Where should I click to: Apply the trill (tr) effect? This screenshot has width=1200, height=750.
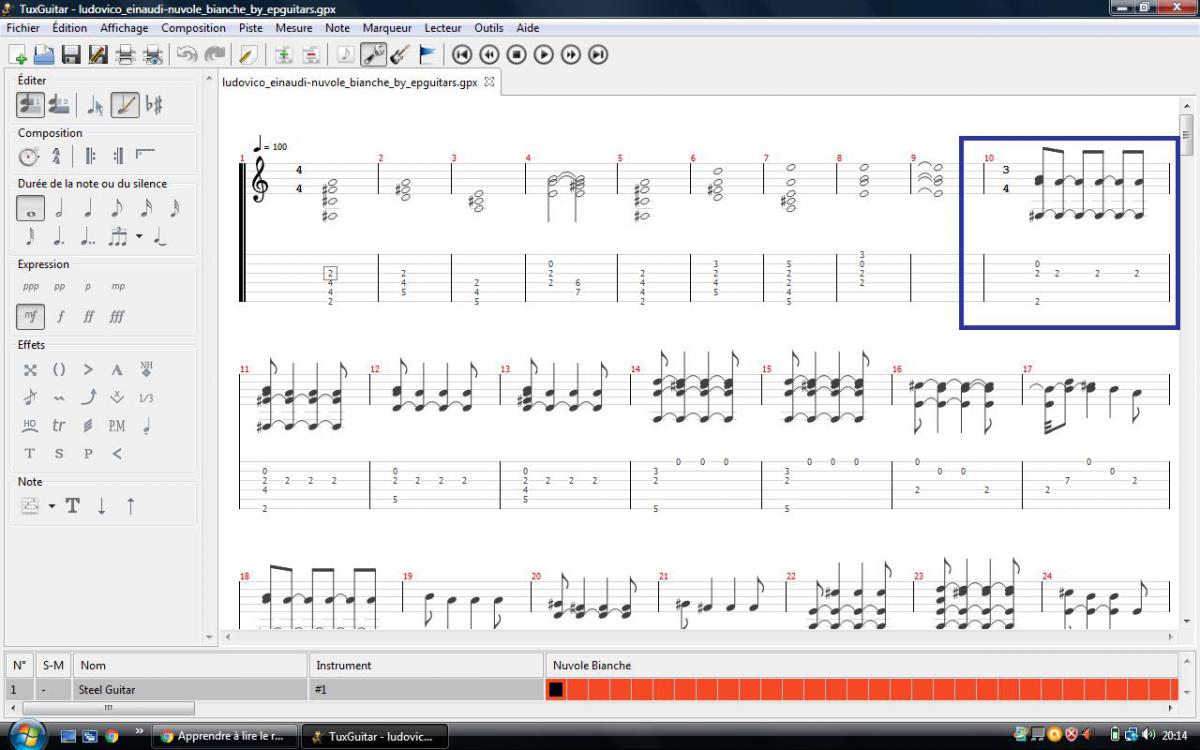click(x=59, y=425)
